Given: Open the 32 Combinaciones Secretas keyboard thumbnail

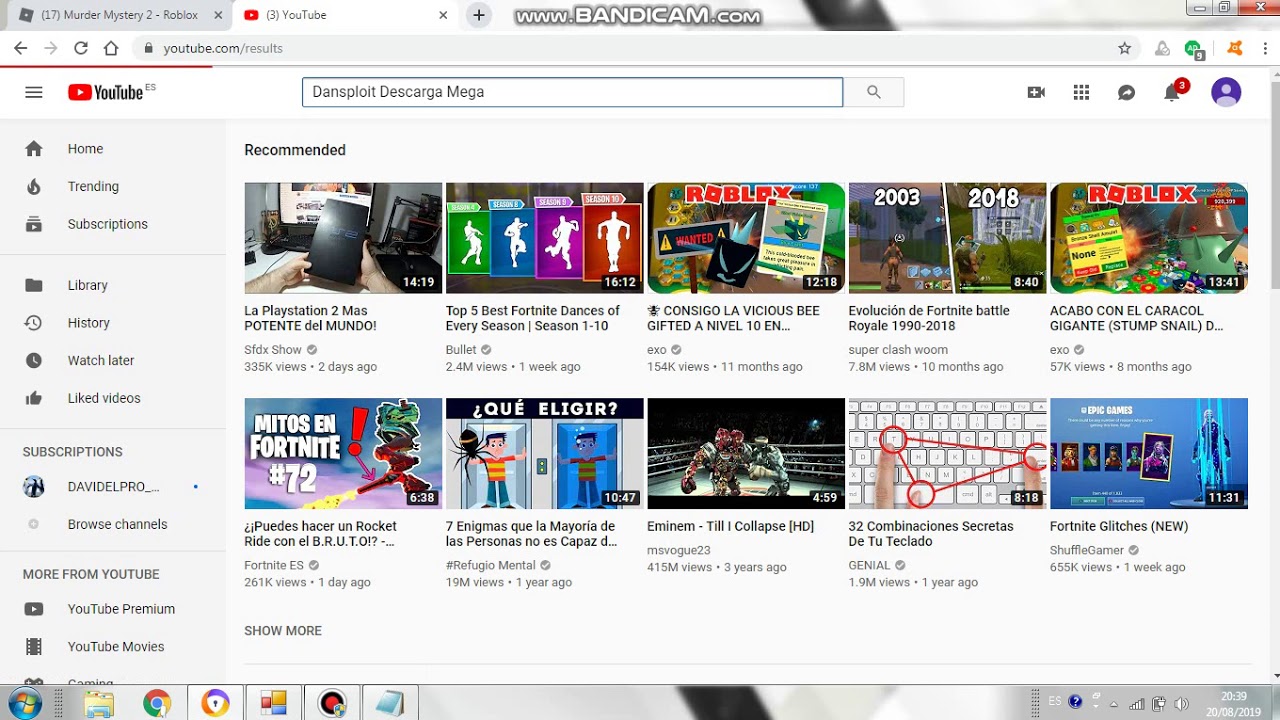Looking at the screenshot, I should click(947, 454).
